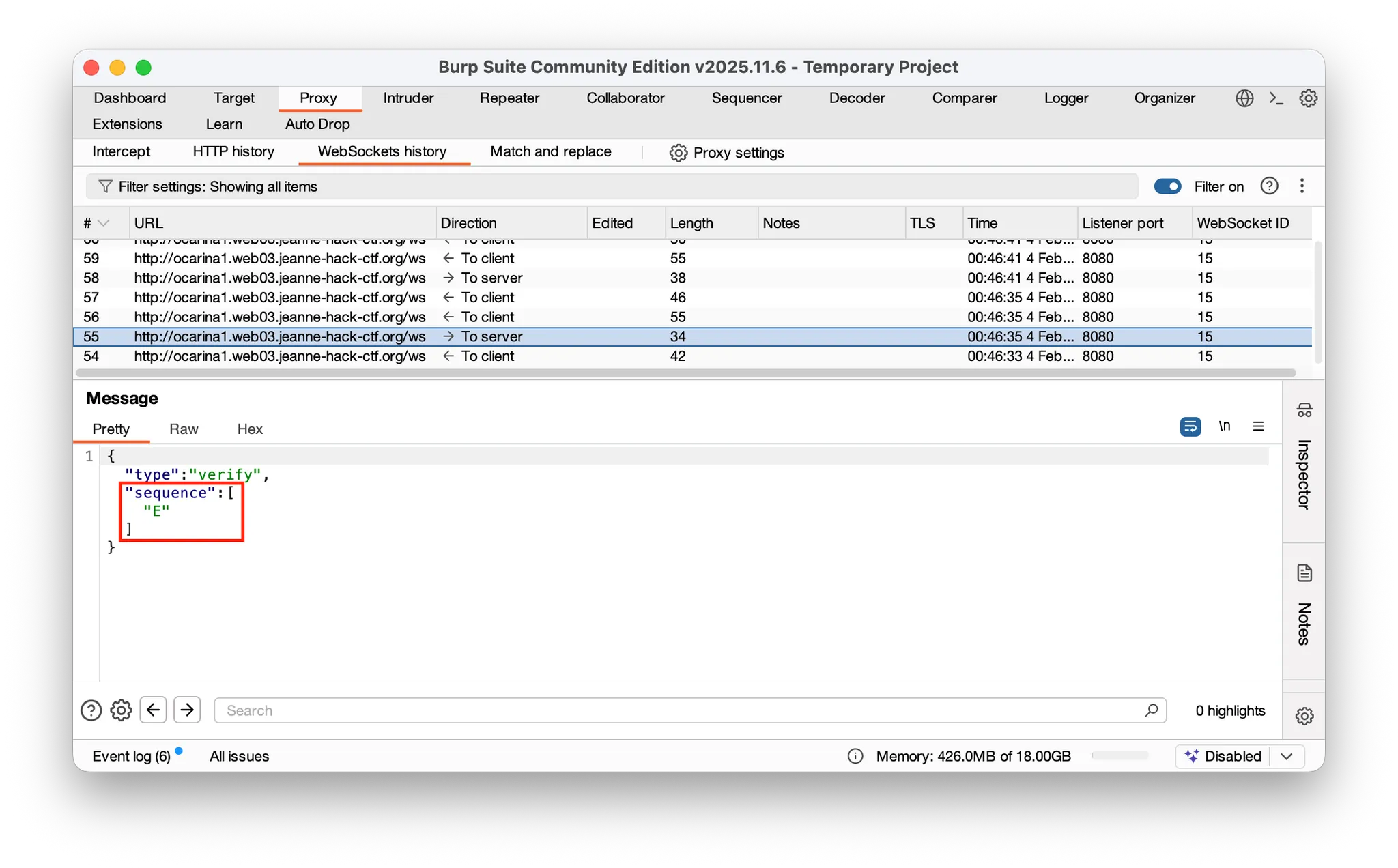Toggle line wrap button in message
This screenshot has height=868, width=1398.
click(1190, 426)
